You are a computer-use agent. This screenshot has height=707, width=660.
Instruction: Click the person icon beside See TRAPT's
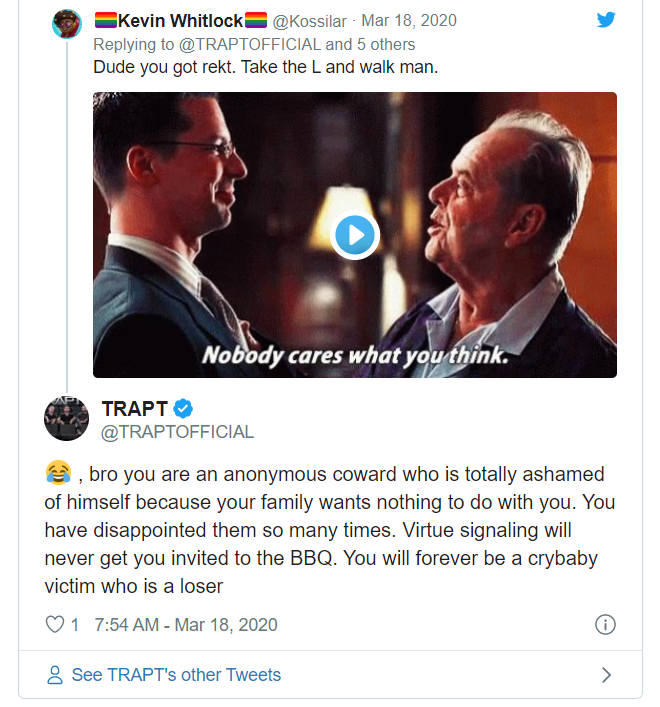click(x=55, y=675)
